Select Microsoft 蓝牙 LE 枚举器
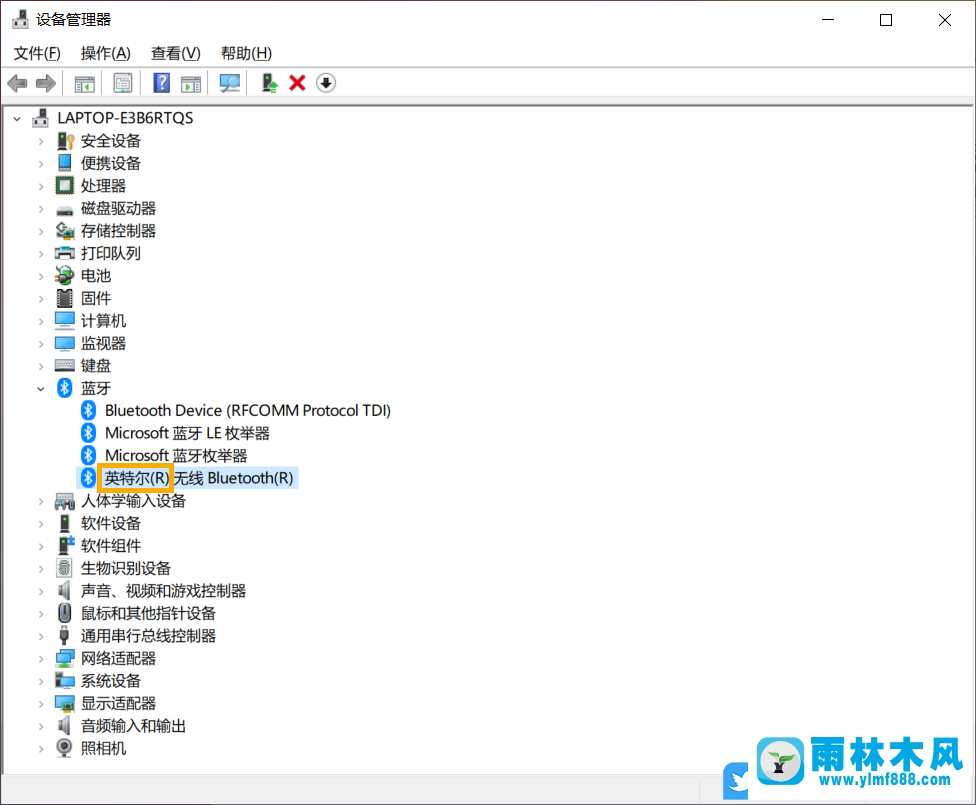The image size is (976, 805). click(x=187, y=433)
